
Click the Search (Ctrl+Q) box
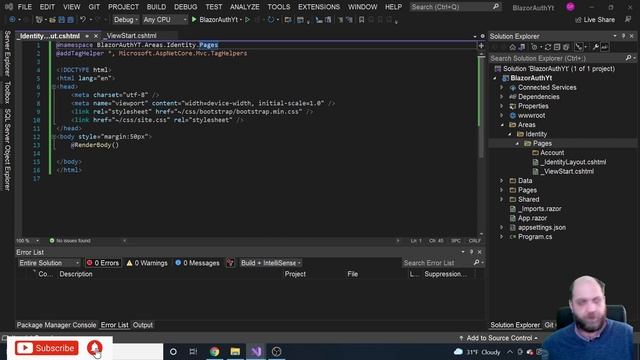(x=455, y=7)
